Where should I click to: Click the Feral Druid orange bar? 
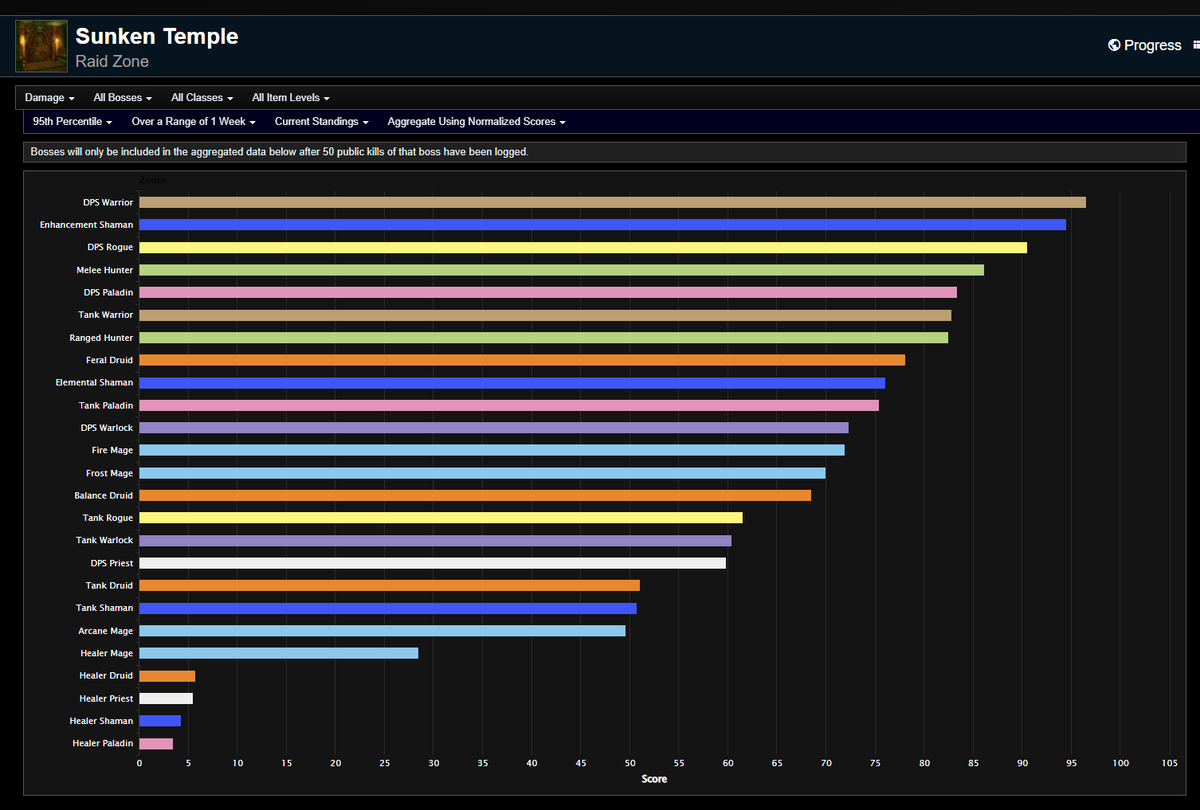(x=522, y=360)
